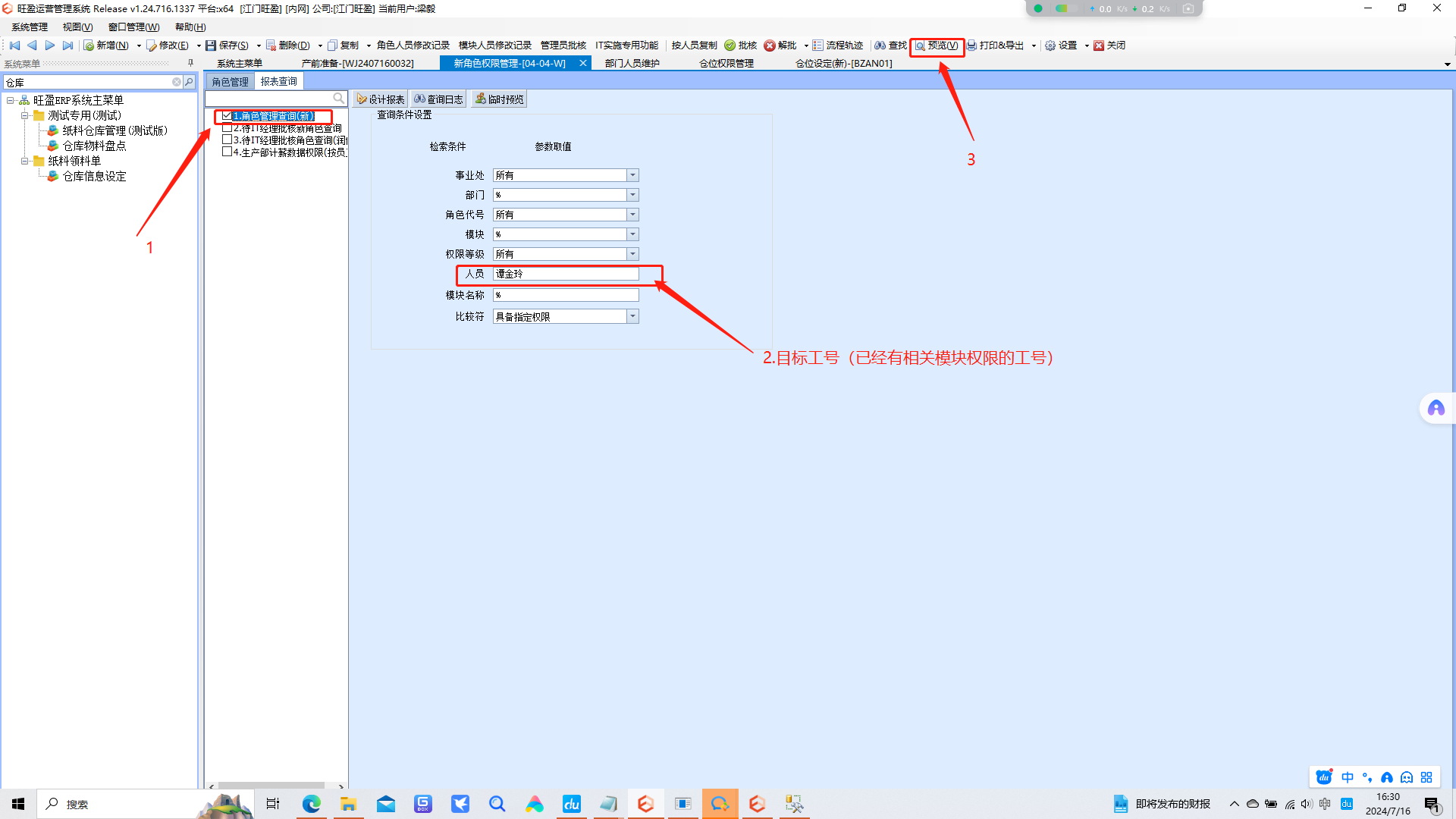Switch to 产前准备-[WJ2407160032] tab
Viewport: 1456px width, 819px height.
pyautogui.click(x=358, y=64)
